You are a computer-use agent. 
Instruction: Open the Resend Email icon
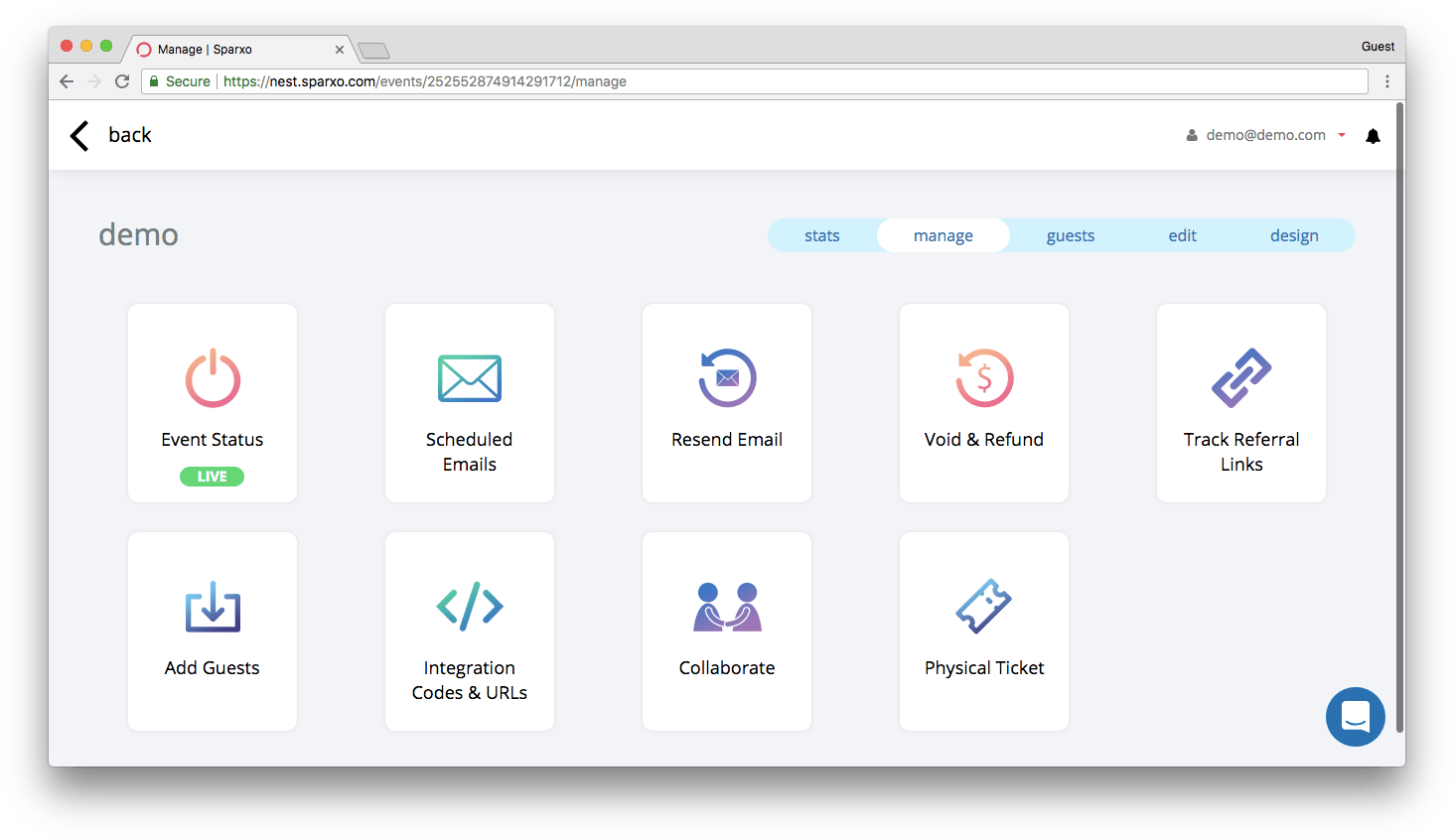pyautogui.click(x=727, y=377)
